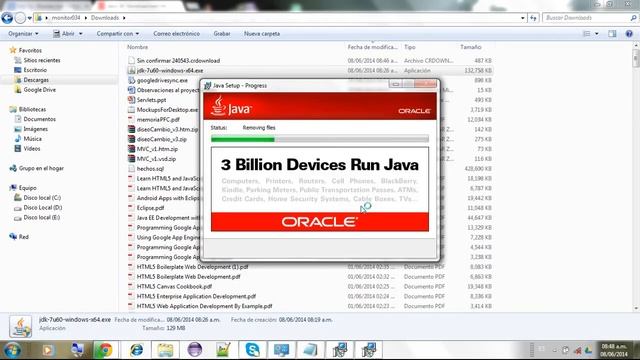The width and height of the screenshot is (640, 360).
Task: Open Windows Media Player from the taskbar
Action: 48,350
